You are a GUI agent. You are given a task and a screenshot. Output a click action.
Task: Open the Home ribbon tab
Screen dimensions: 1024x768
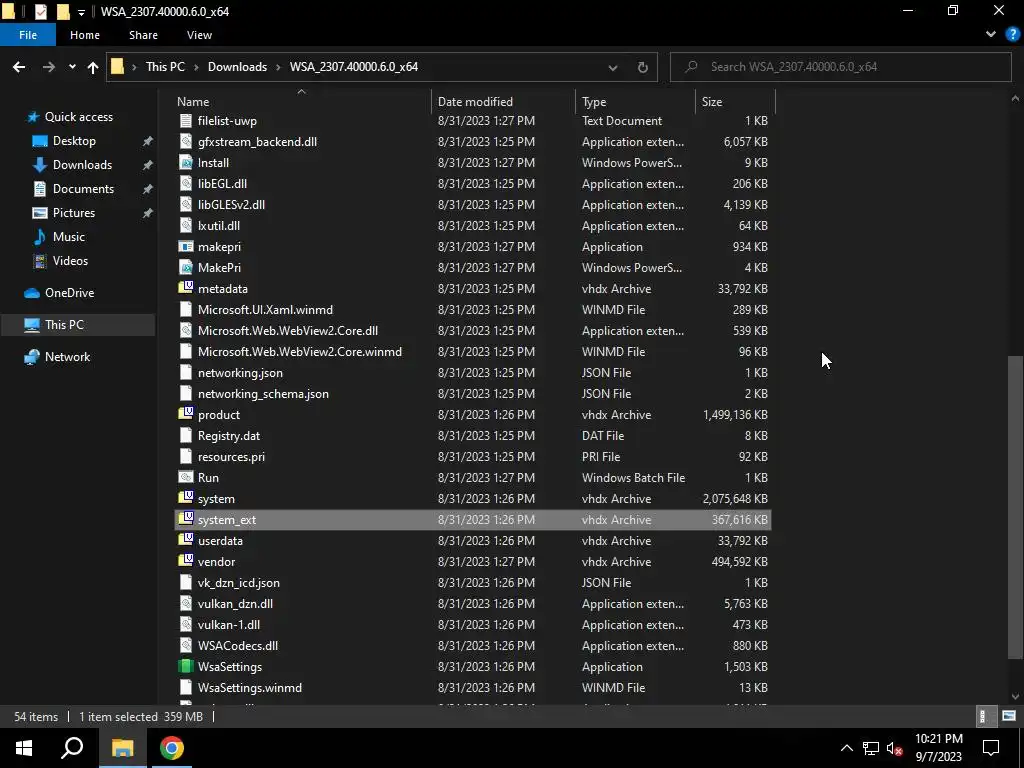point(85,35)
